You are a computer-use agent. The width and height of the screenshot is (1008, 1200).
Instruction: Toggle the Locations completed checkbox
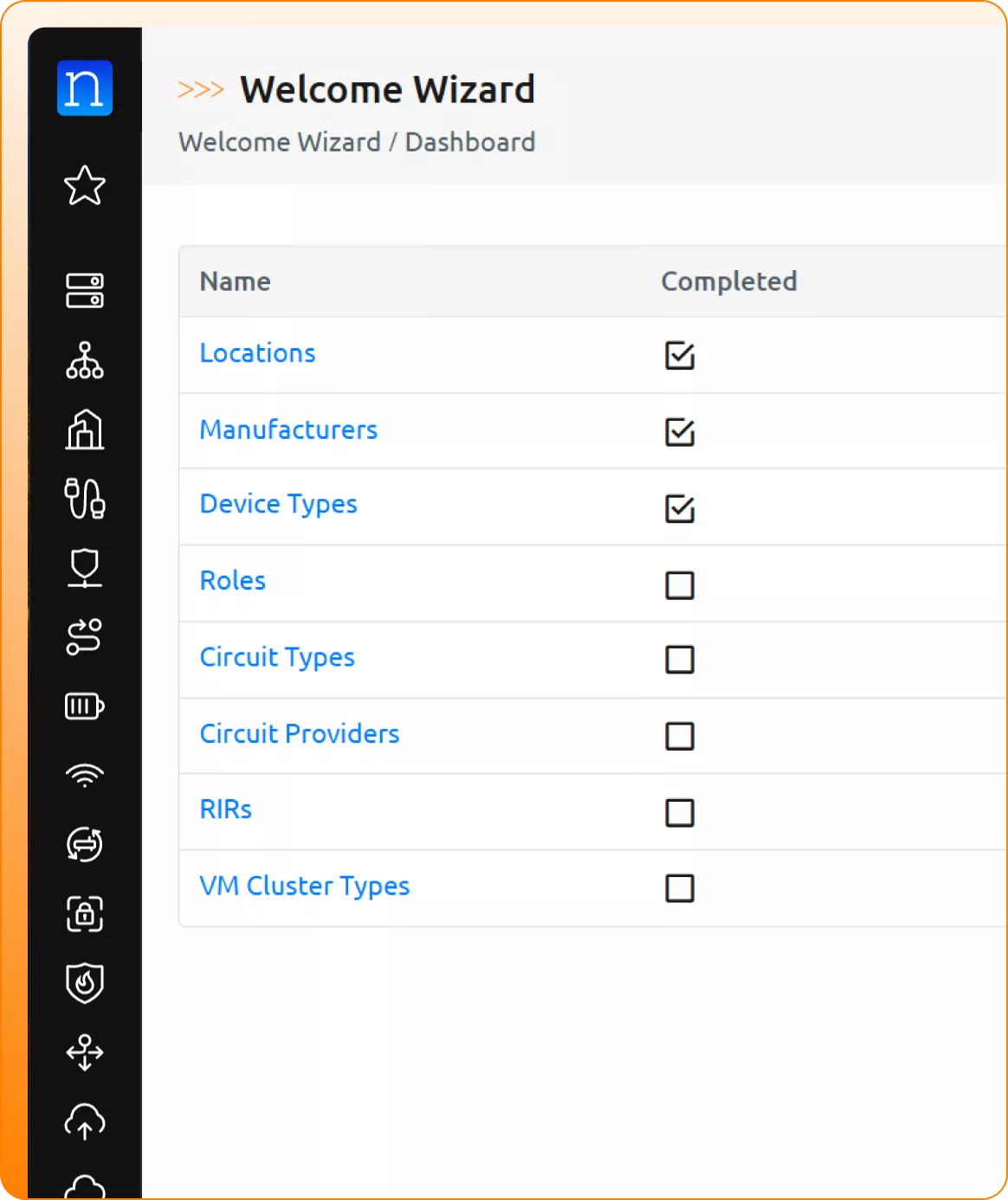pos(680,355)
